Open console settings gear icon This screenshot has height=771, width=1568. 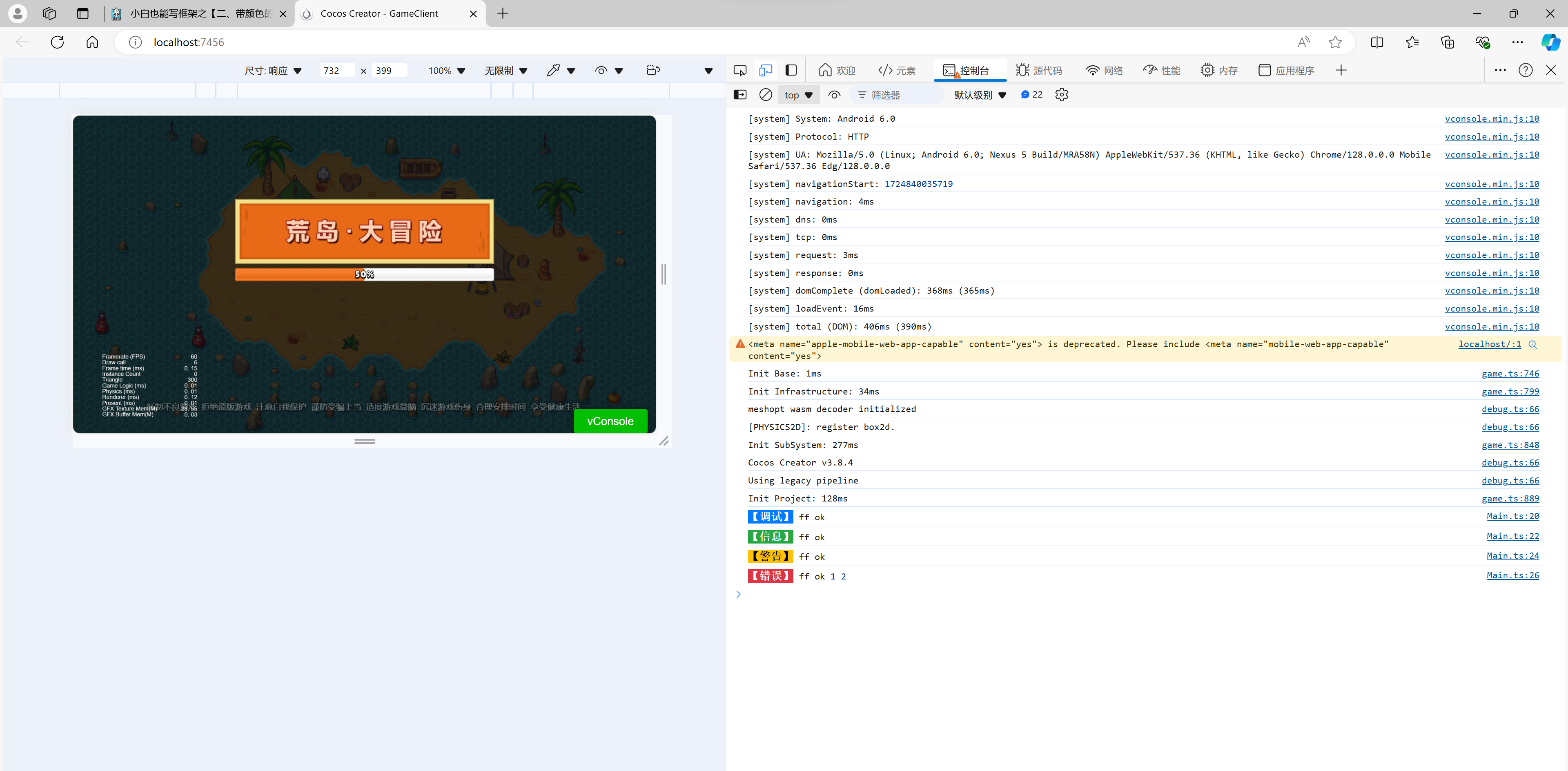point(1062,95)
